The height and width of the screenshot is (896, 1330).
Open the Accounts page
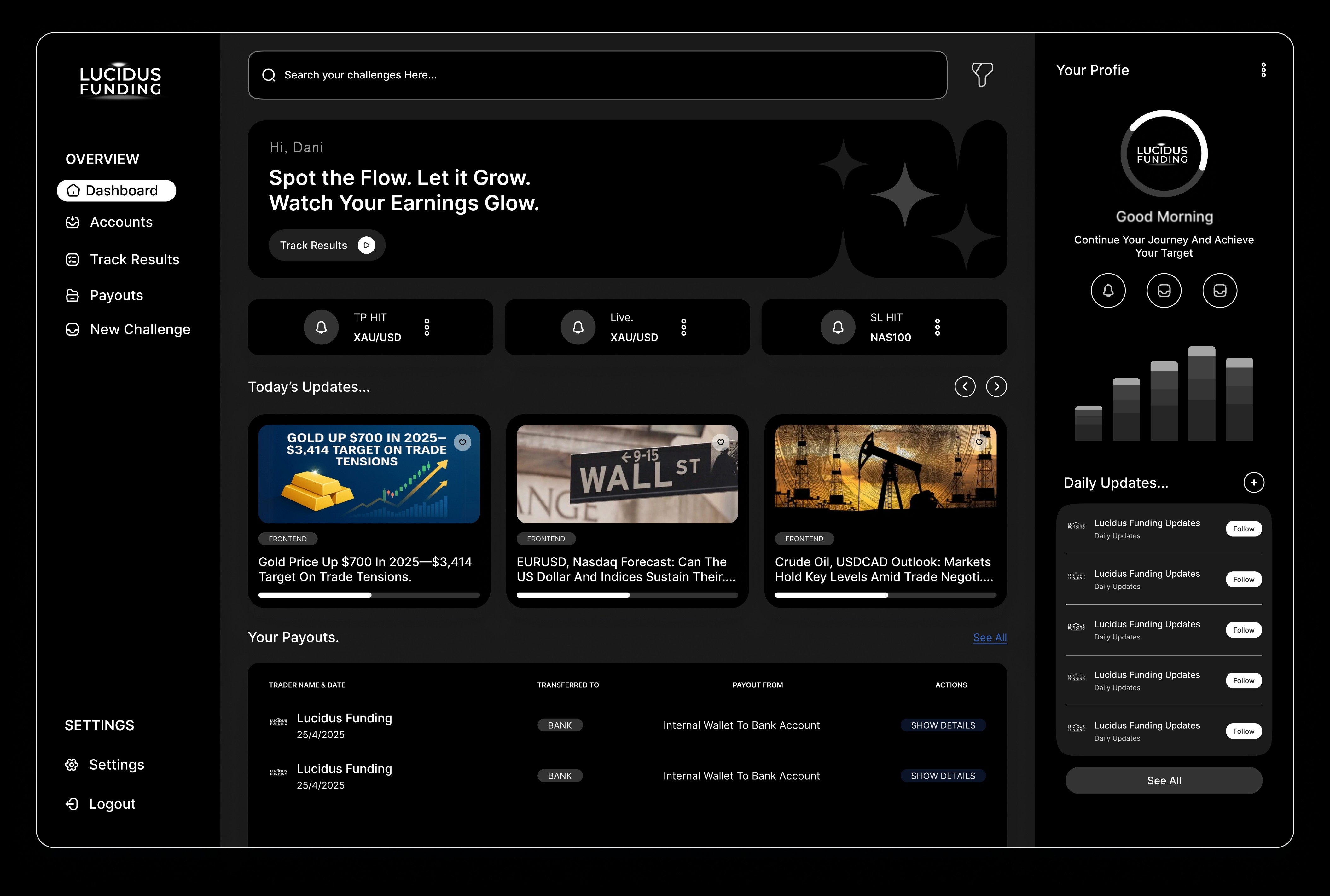pos(109,222)
